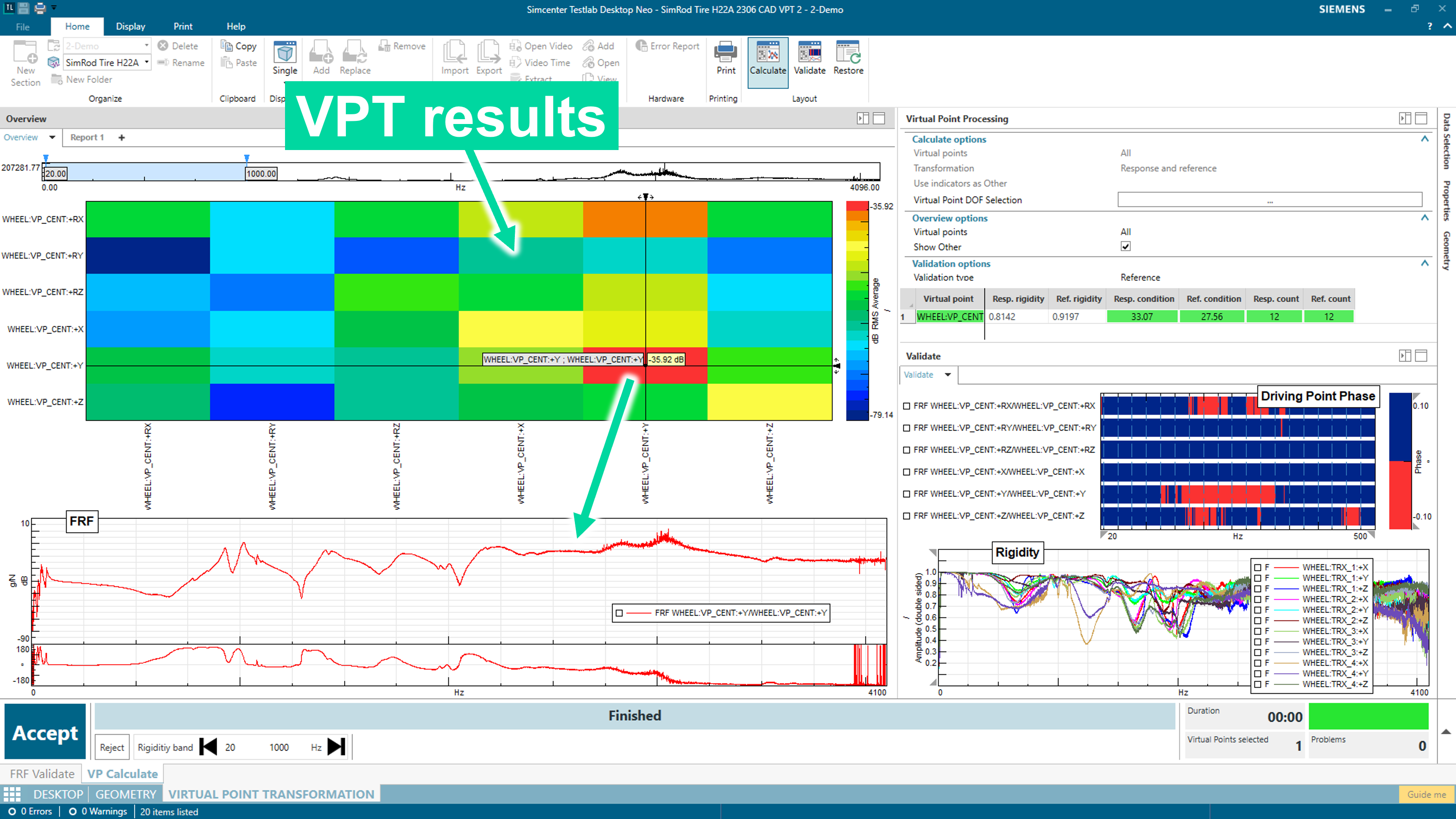The width and height of the screenshot is (1456, 819).
Task: Click the Calculate layout icon
Action: (x=767, y=54)
